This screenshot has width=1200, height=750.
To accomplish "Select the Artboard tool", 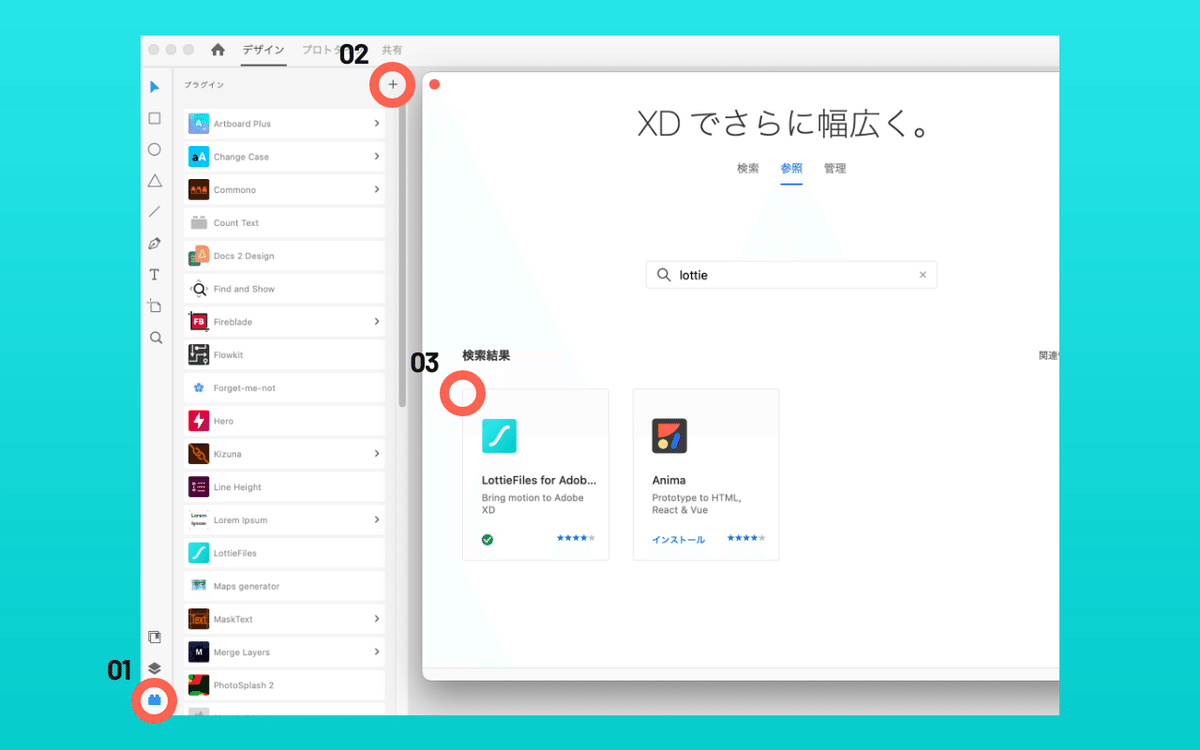I will point(154,306).
